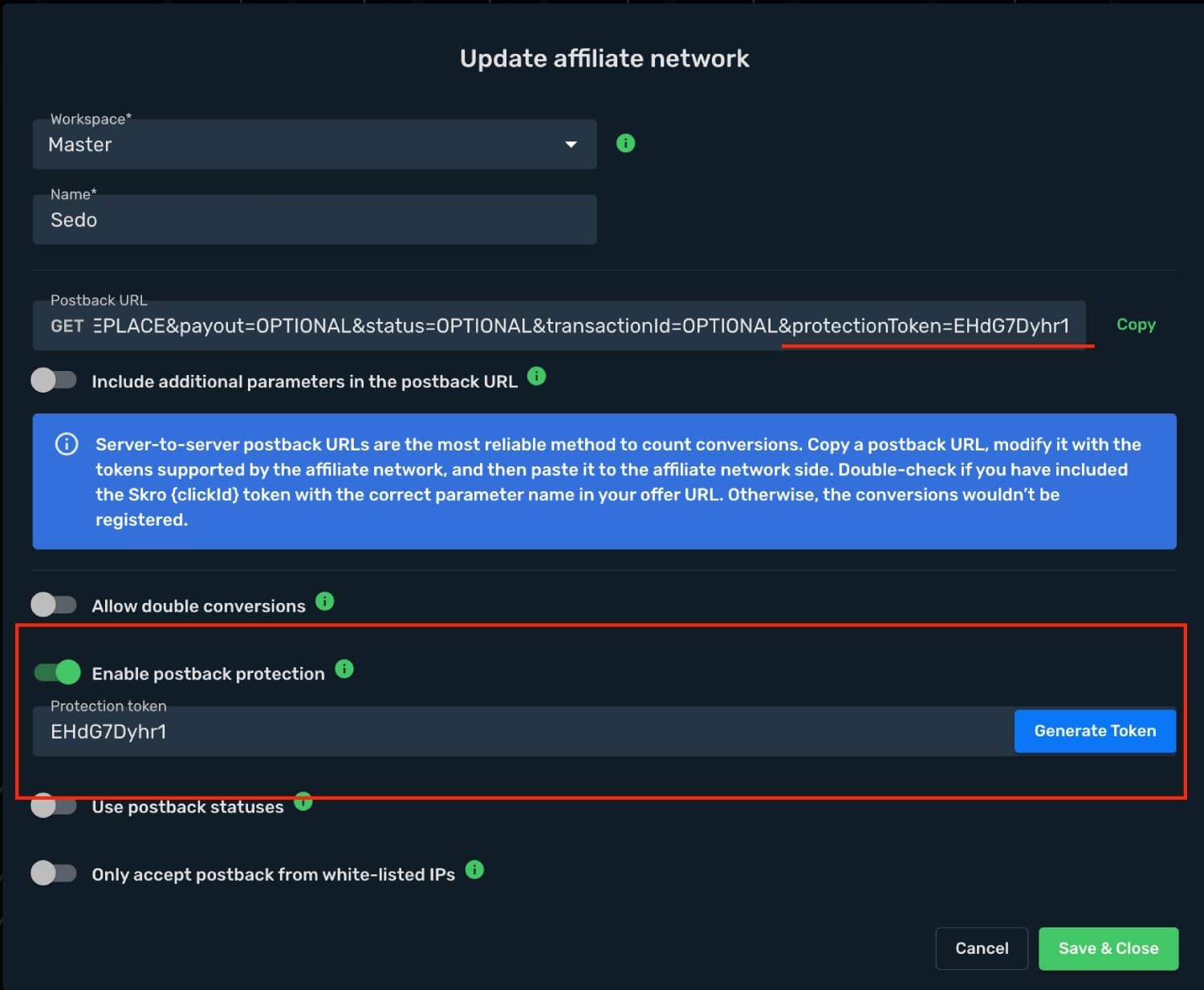Viewport: 1204px width, 990px height.
Task: Show info for additional postback parameters
Action: tap(537, 376)
